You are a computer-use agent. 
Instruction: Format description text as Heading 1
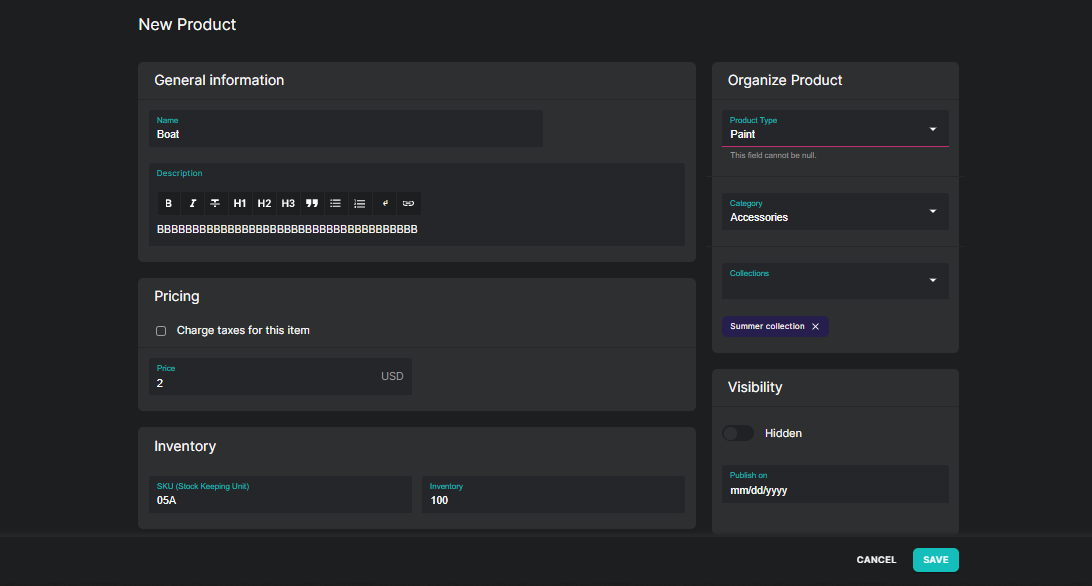(x=239, y=203)
